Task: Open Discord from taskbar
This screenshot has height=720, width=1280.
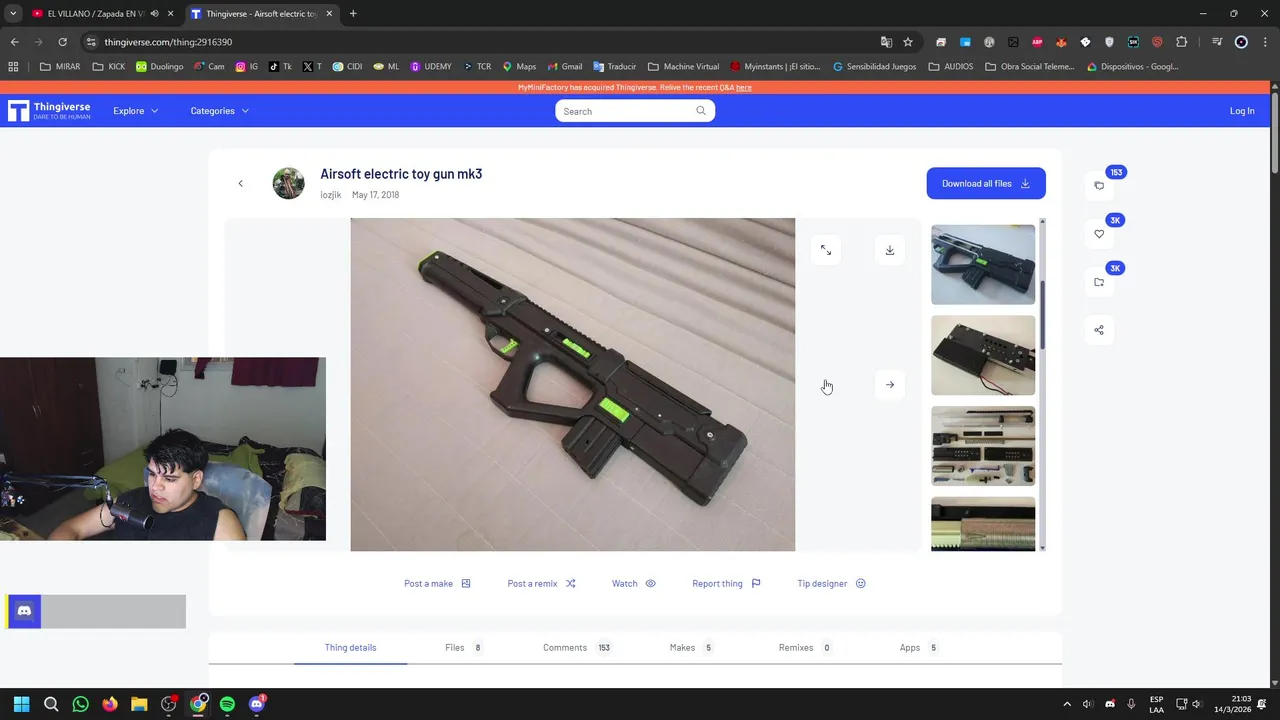Action: [x=257, y=704]
